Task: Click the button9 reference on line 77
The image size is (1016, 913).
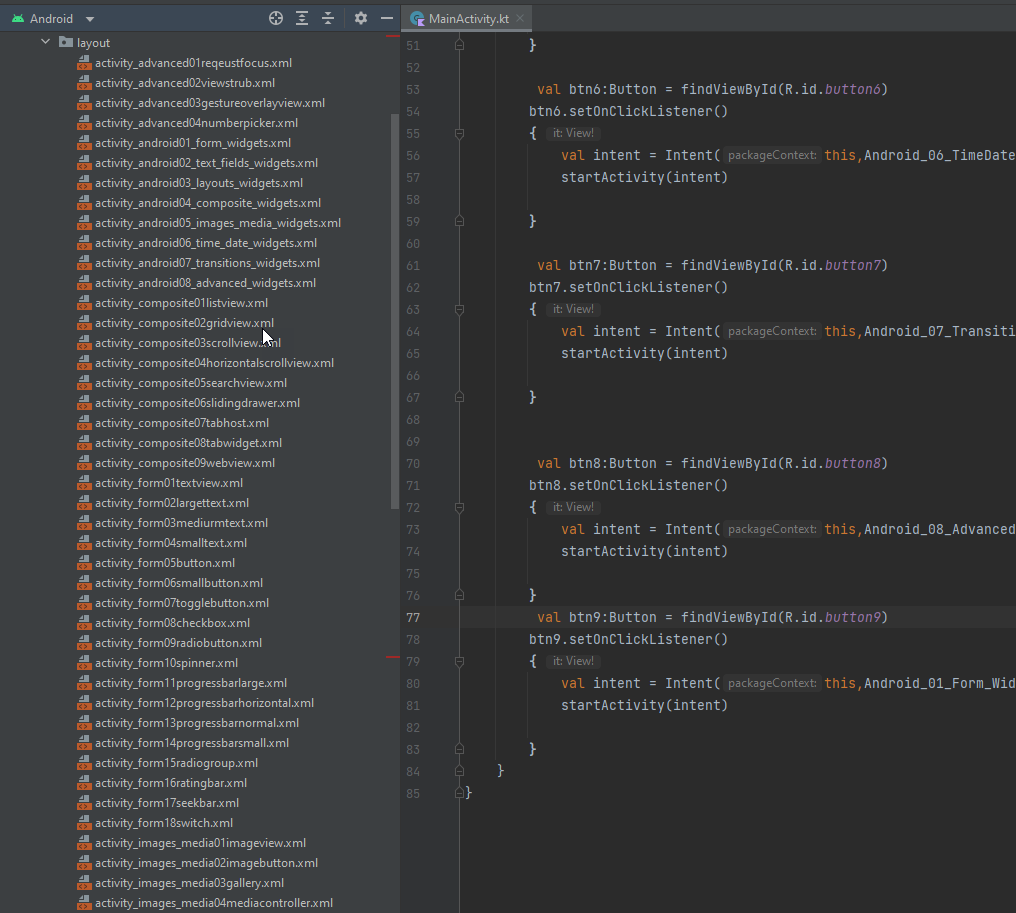Action: [853, 617]
